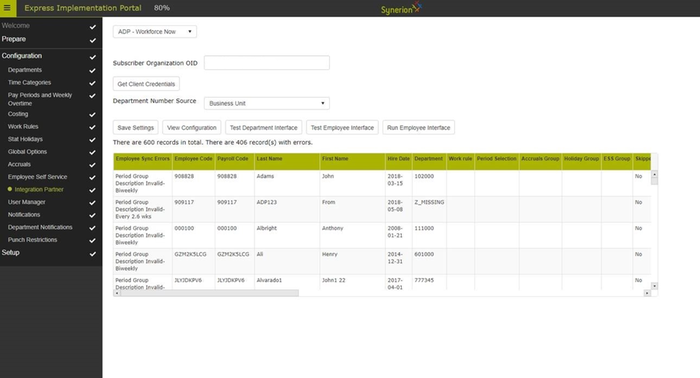The image size is (700, 378).
Task: Open the hamburger menu icon
Action: pyautogui.click(x=7, y=8)
